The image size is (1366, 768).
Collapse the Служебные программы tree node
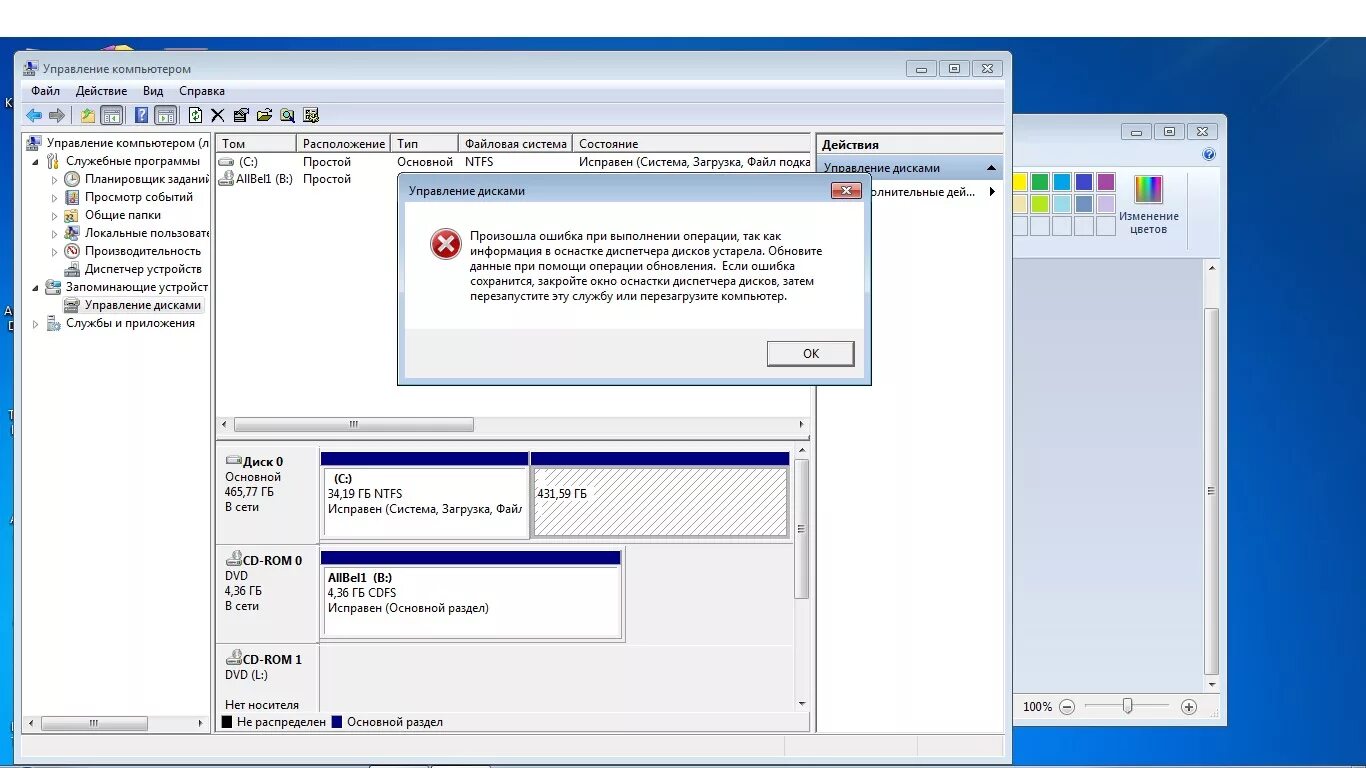tap(37, 162)
